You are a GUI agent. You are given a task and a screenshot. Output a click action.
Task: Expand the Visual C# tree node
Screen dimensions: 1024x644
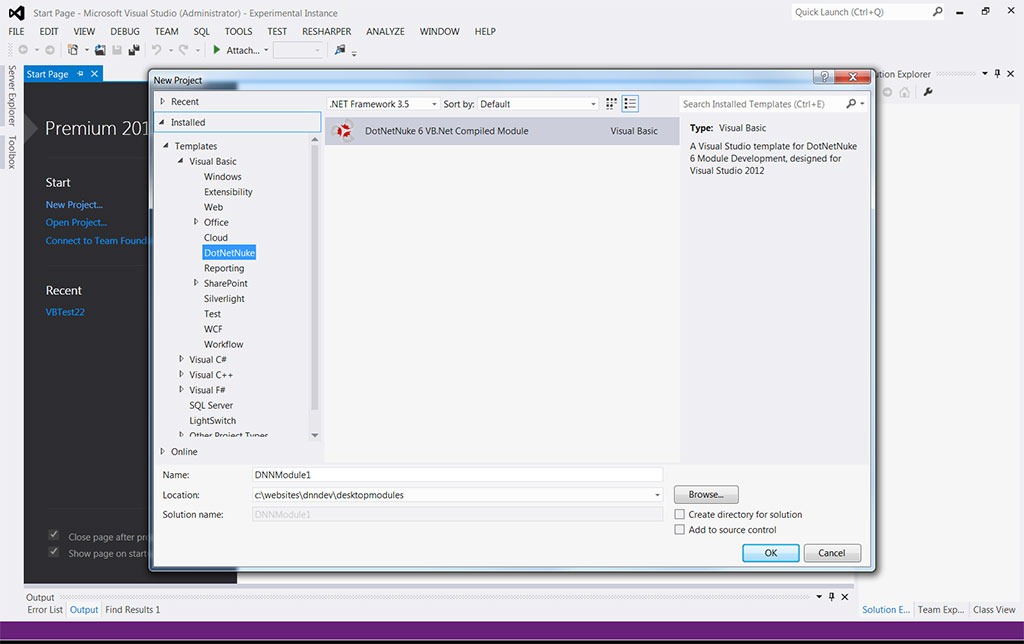pos(181,359)
